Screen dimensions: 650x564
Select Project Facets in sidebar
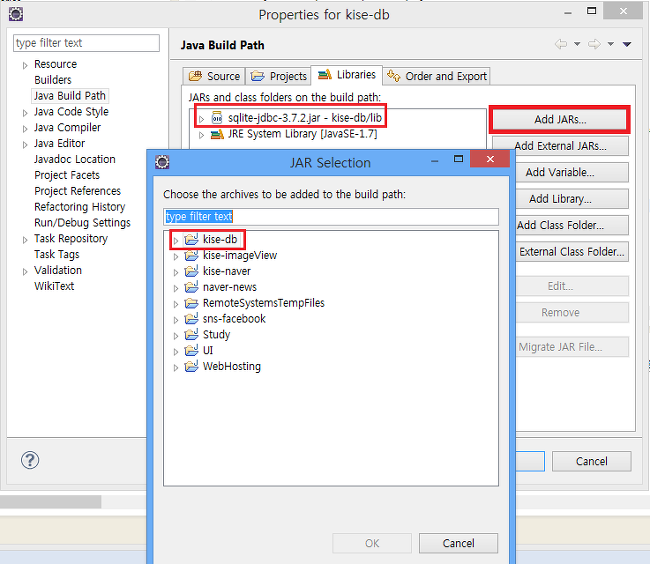67,175
